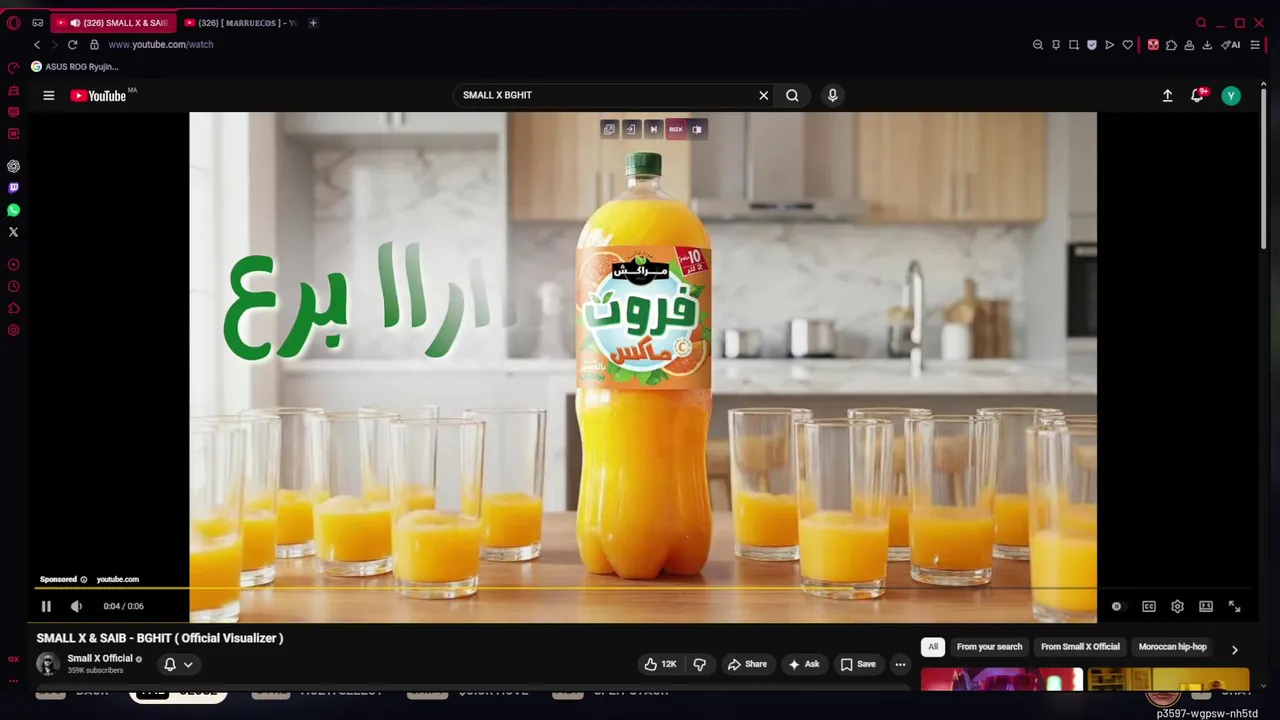This screenshot has width=1280, height=720.
Task: Open the player settings gear
Action: pyautogui.click(x=1177, y=606)
